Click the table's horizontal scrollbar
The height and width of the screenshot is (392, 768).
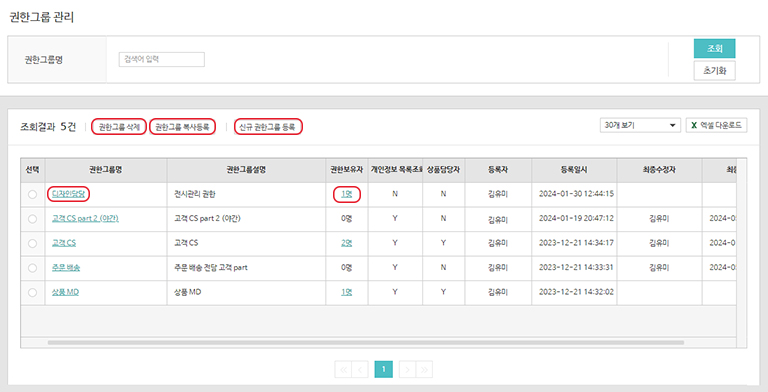365,343
